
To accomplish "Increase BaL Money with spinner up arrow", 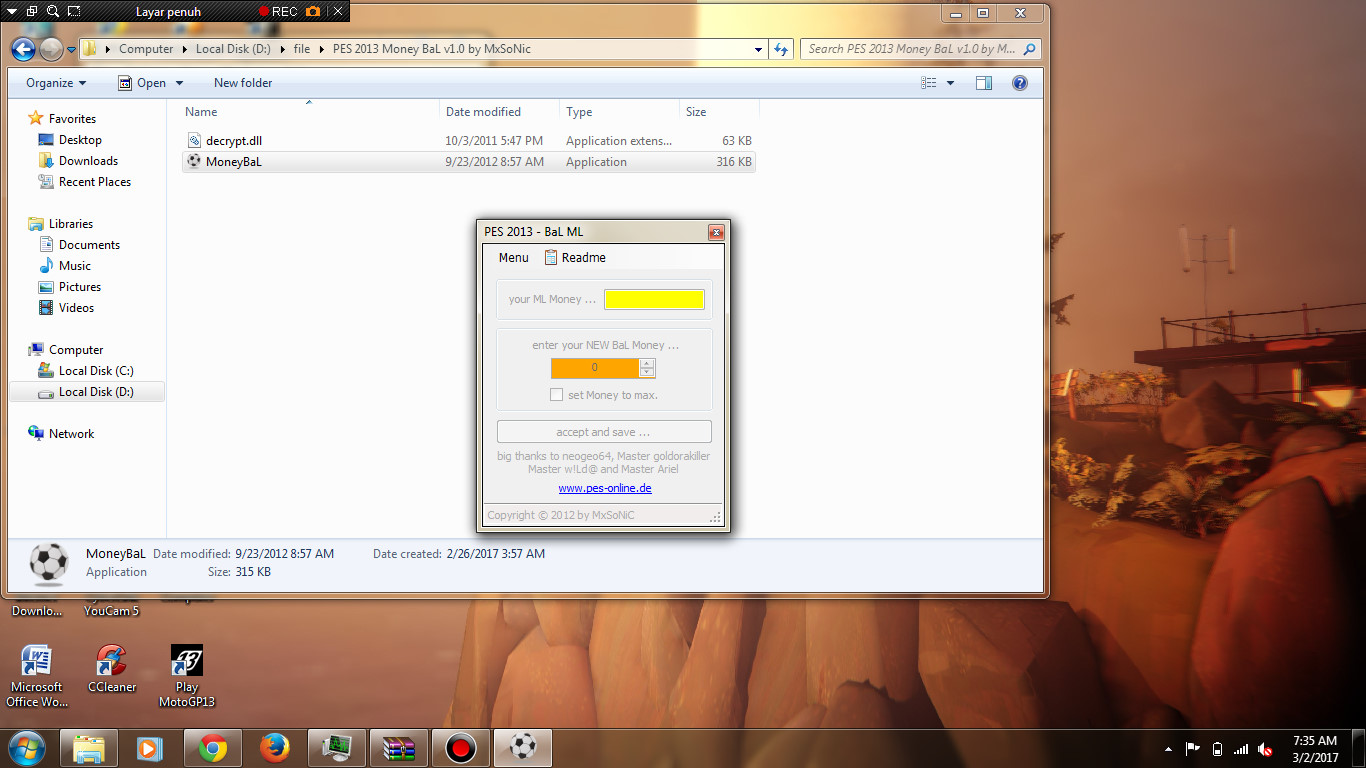I will coord(647,363).
